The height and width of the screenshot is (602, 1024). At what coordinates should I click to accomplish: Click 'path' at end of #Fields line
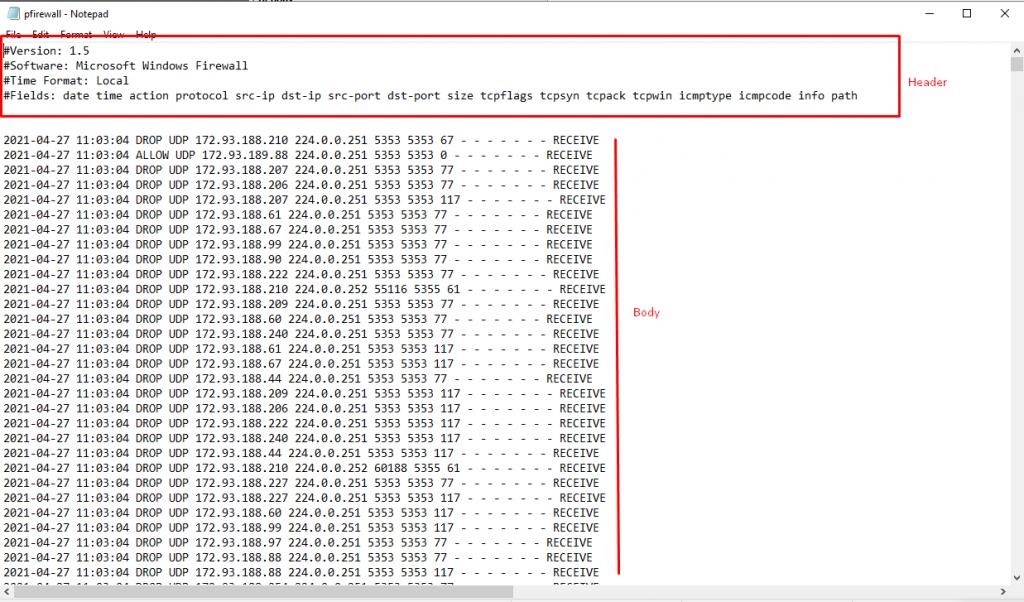[844, 96]
